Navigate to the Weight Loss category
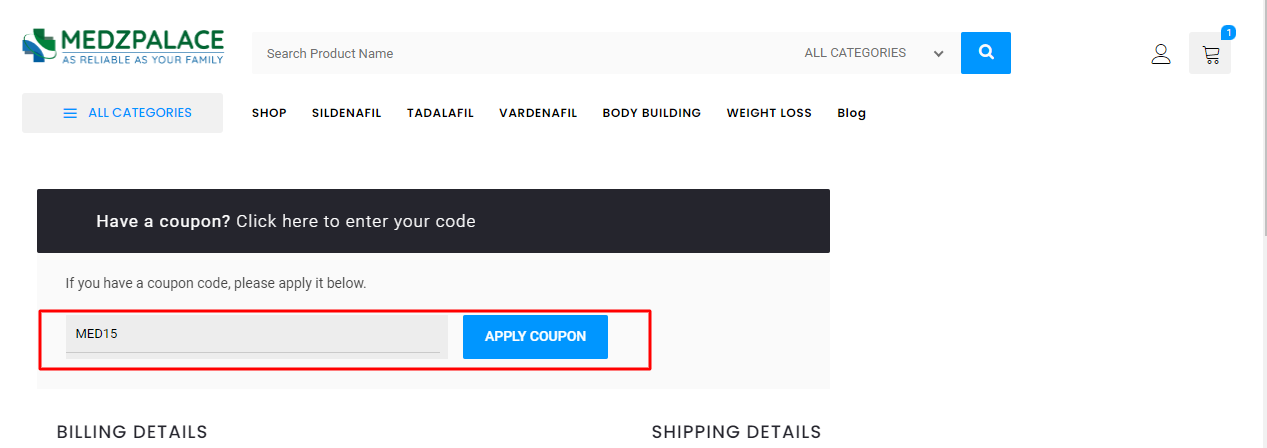Screen dimensions: 1267x448 tap(769, 113)
